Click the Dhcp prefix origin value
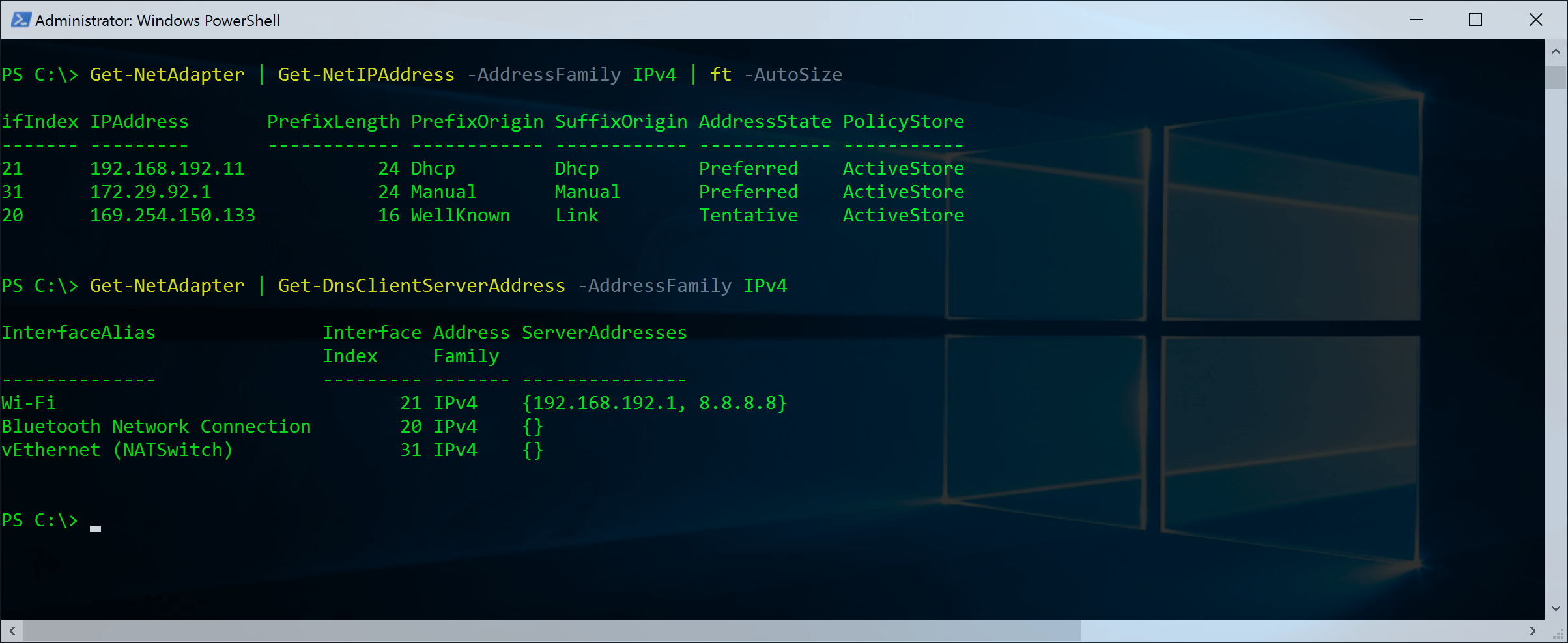The height and width of the screenshot is (643, 1568). [433, 169]
